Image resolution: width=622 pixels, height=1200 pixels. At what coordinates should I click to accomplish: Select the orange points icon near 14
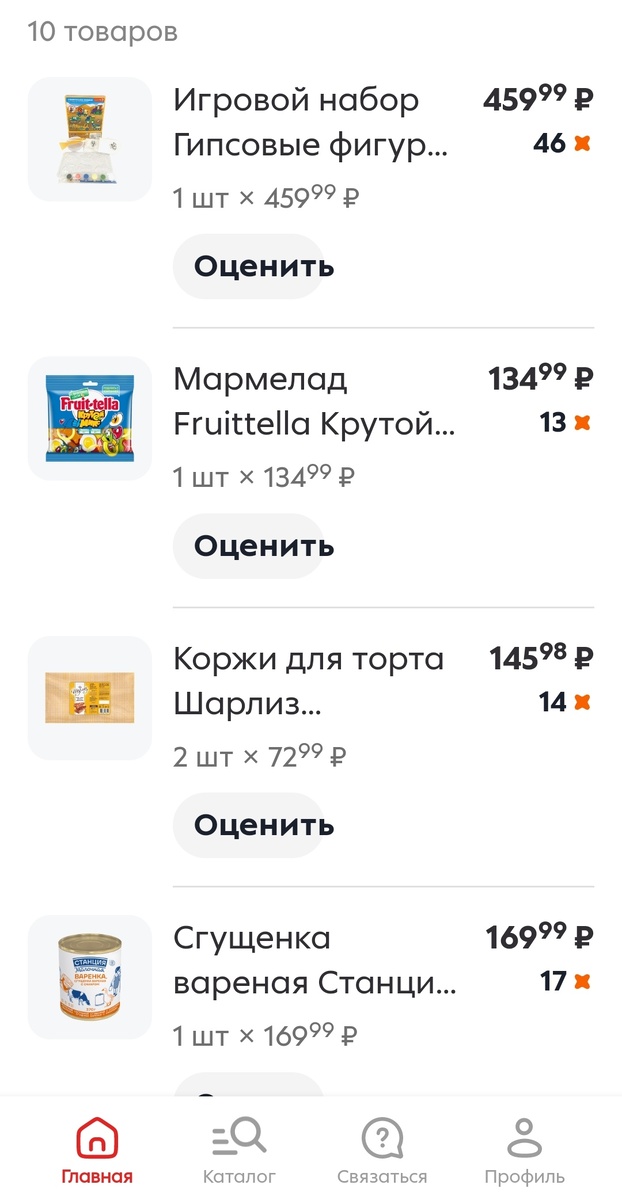click(580, 703)
